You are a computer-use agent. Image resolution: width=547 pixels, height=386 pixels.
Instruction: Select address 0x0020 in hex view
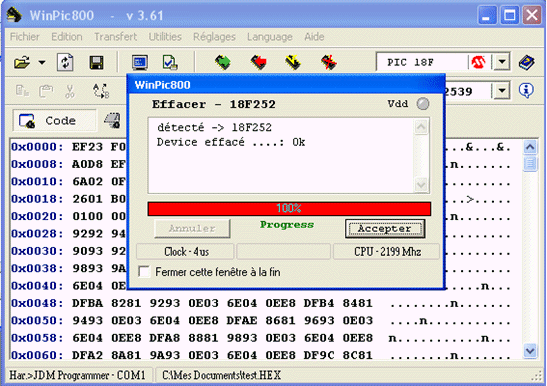(x=37, y=216)
